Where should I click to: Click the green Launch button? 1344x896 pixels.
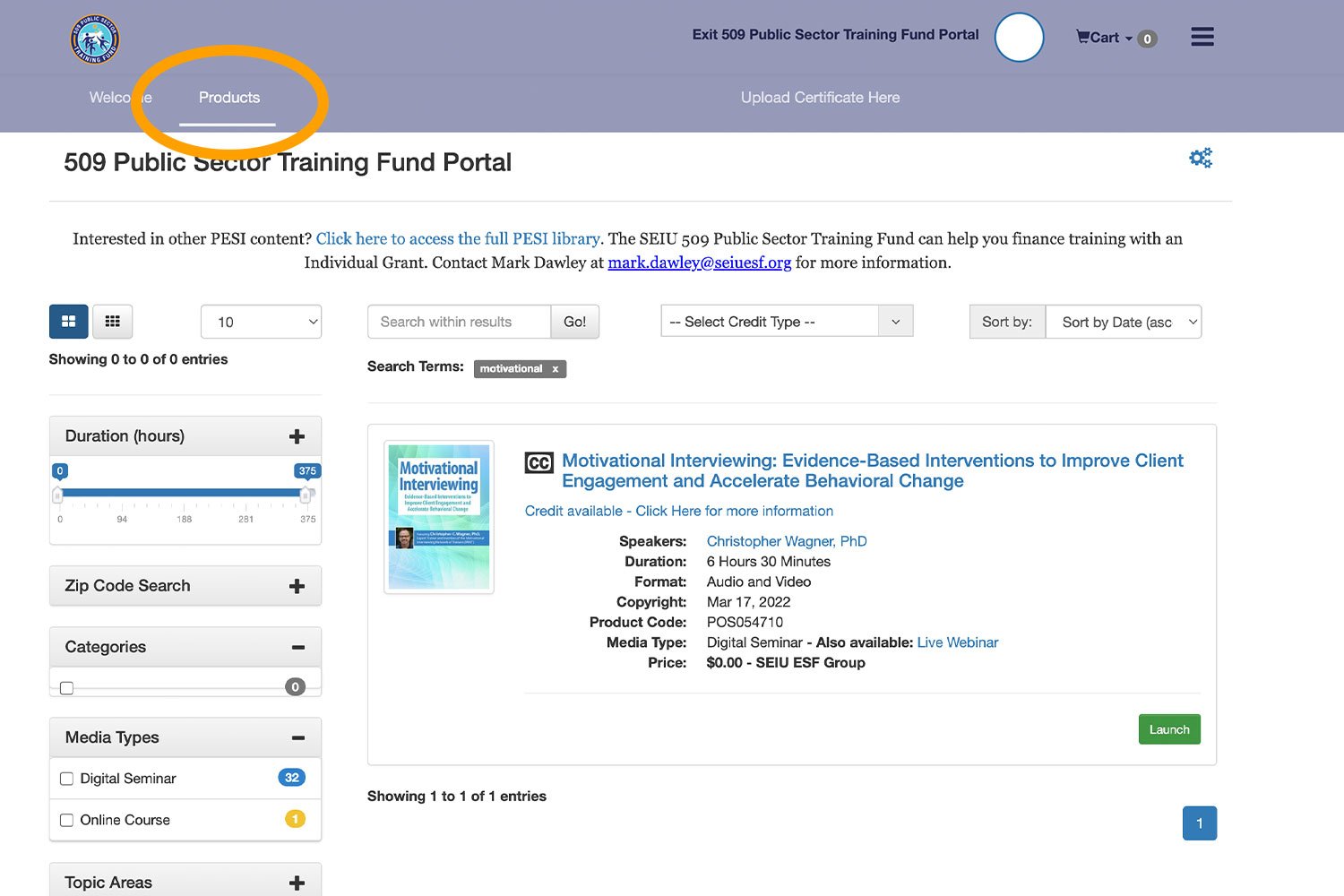point(1169,729)
